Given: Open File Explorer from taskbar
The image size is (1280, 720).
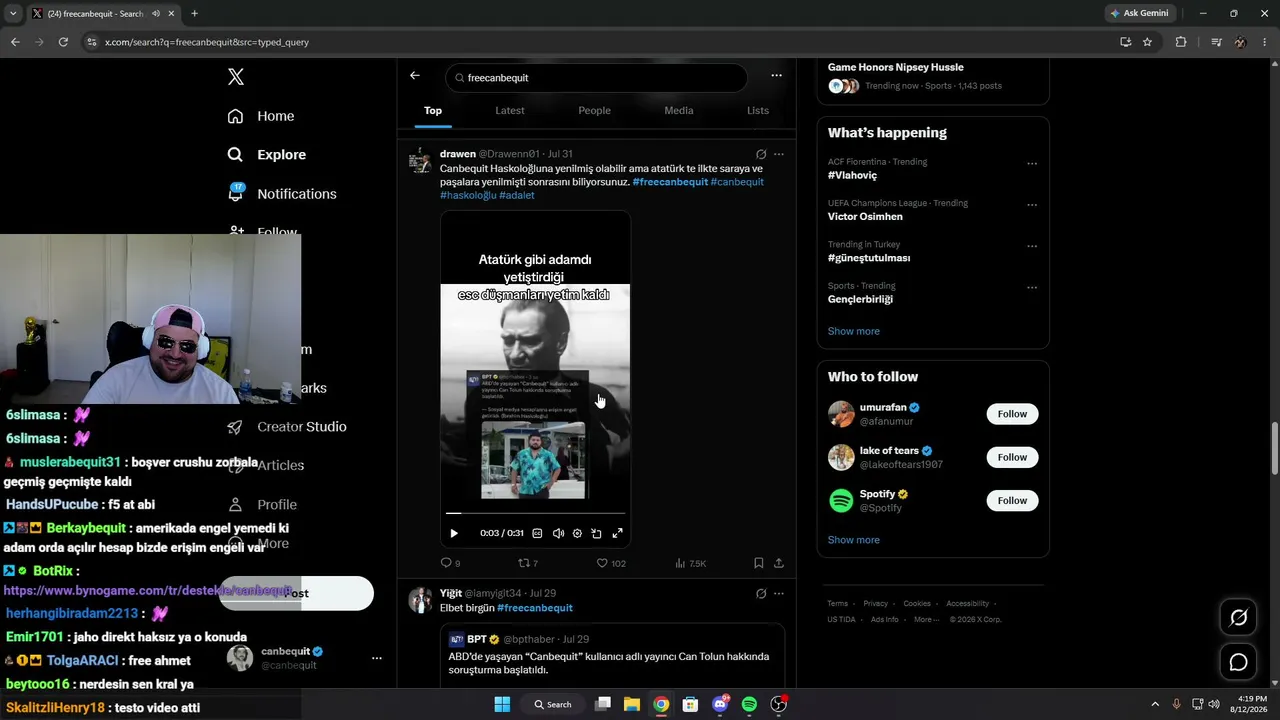Looking at the screenshot, I should (632, 704).
